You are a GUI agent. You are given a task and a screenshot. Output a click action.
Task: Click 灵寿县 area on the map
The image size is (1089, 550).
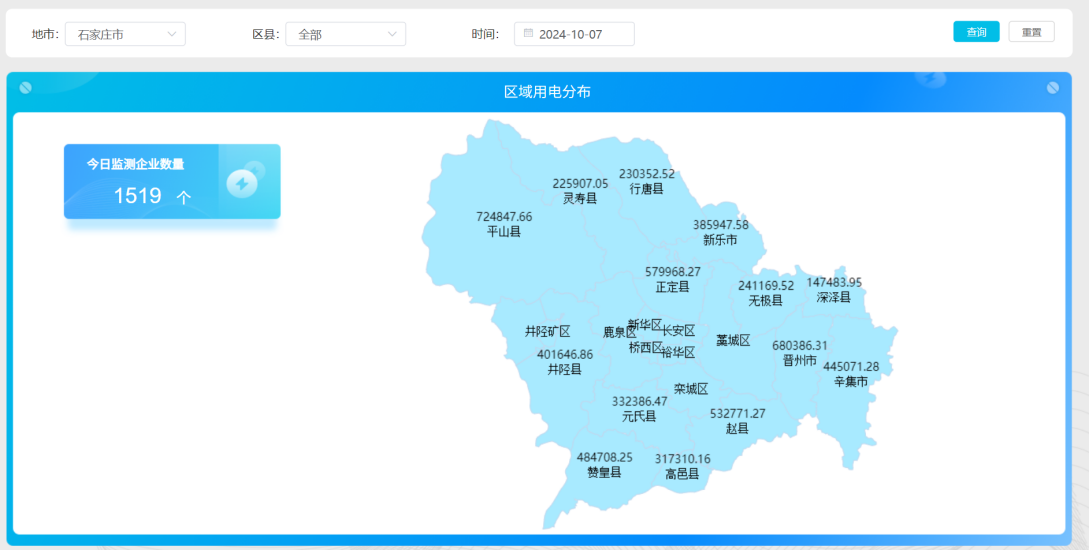(x=579, y=198)
